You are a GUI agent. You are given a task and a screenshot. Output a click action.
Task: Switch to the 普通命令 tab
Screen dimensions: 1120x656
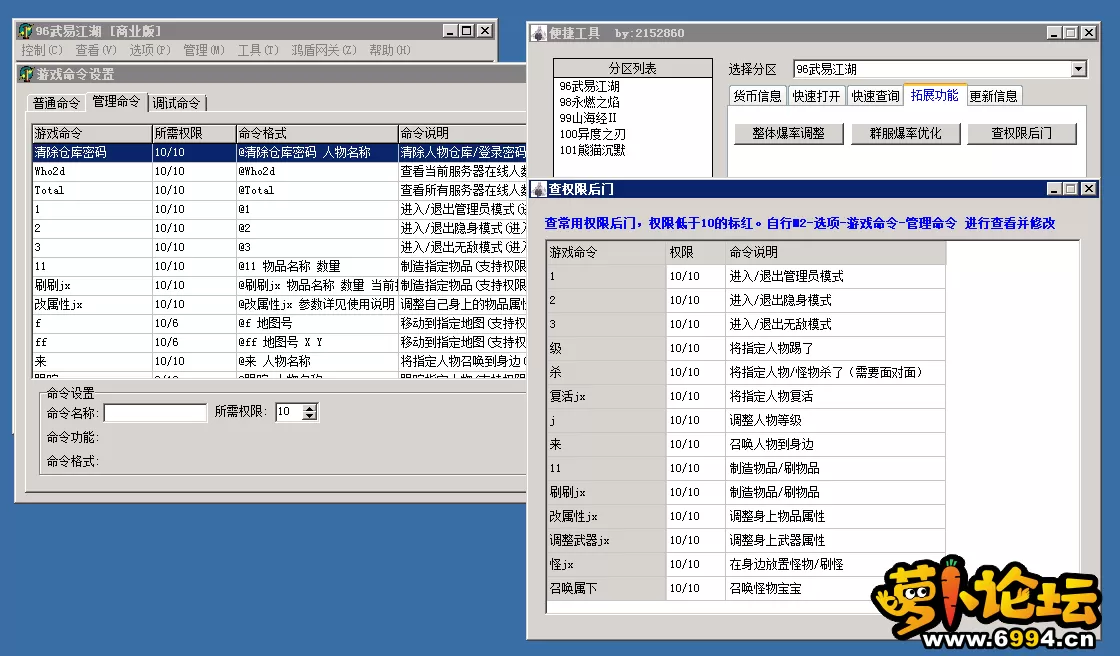(x=56, y=103)
